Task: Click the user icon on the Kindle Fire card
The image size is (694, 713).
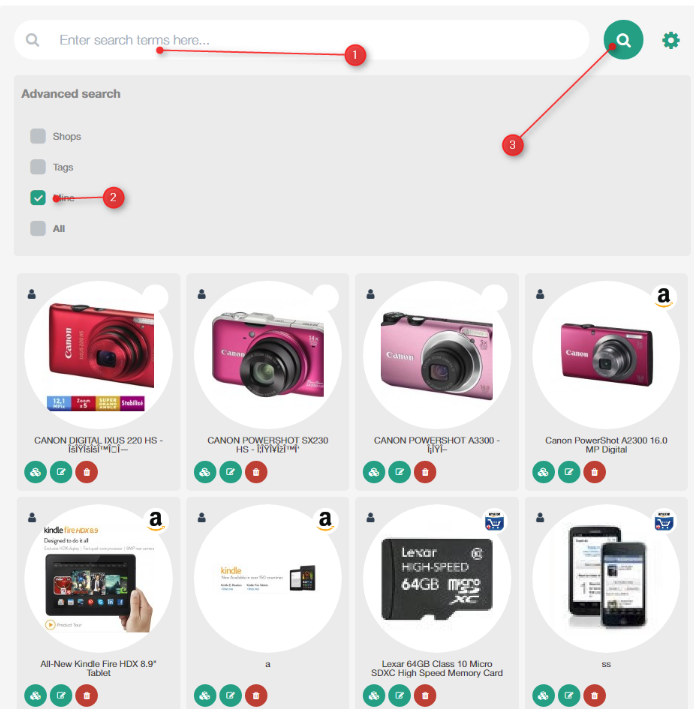Action: pyautogui.click(x=32, y=517)
